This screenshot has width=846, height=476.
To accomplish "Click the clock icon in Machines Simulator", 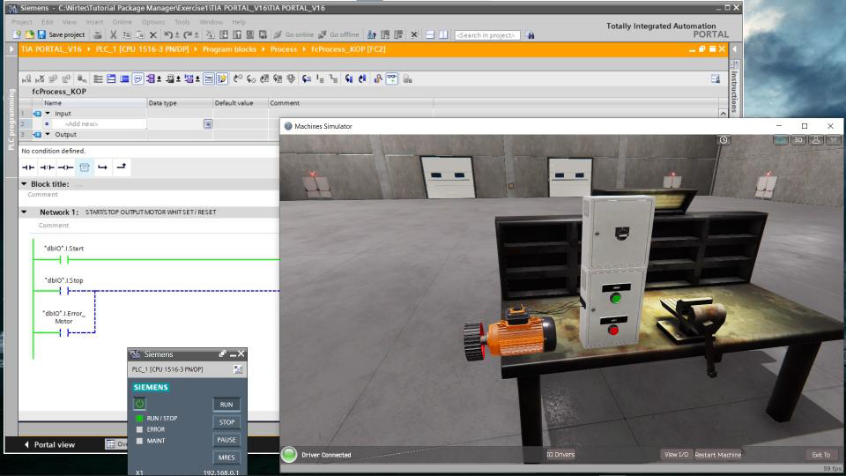I will tap(724, 140).
